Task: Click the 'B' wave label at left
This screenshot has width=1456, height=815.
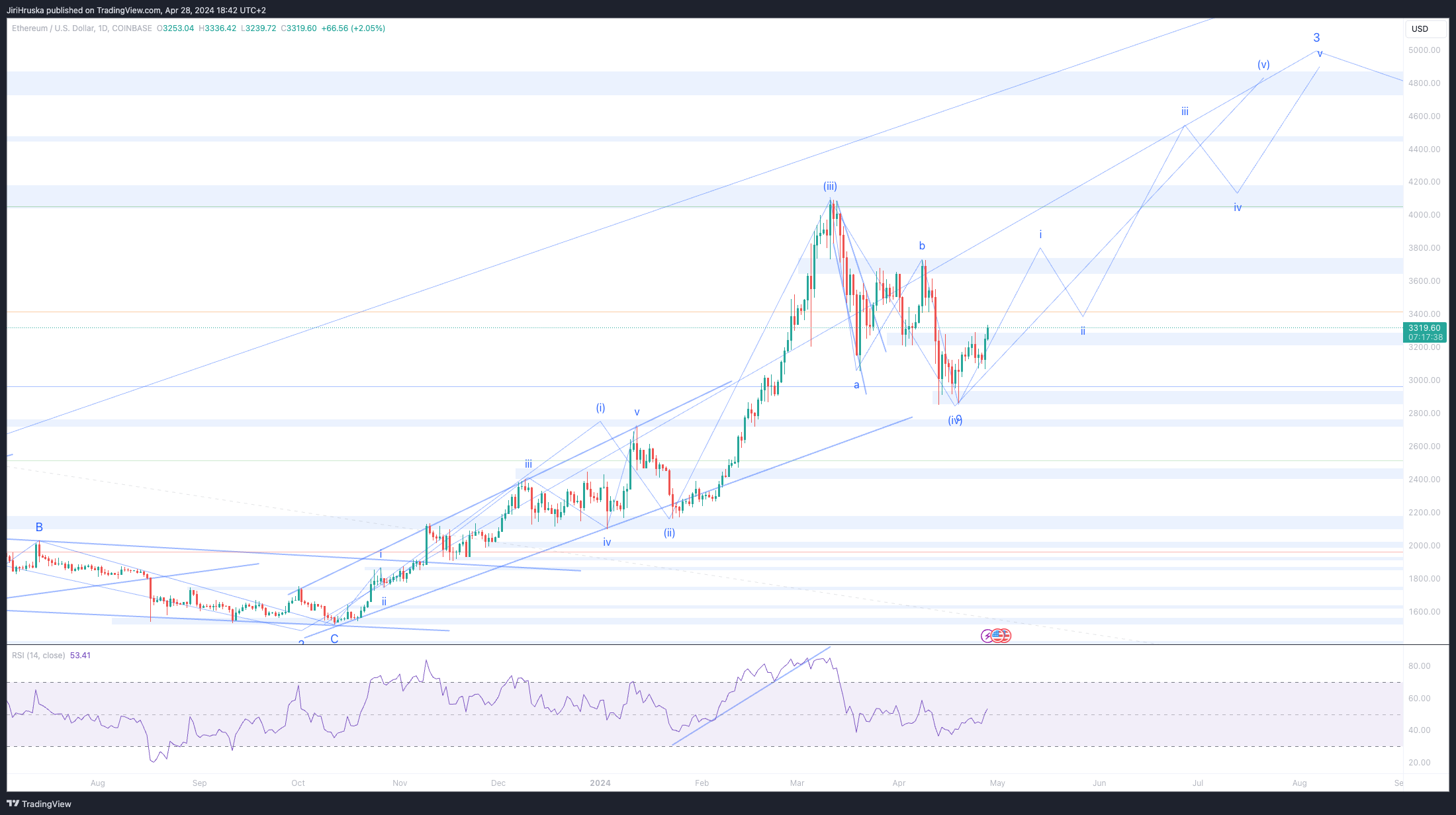Action: click(39, 527)
